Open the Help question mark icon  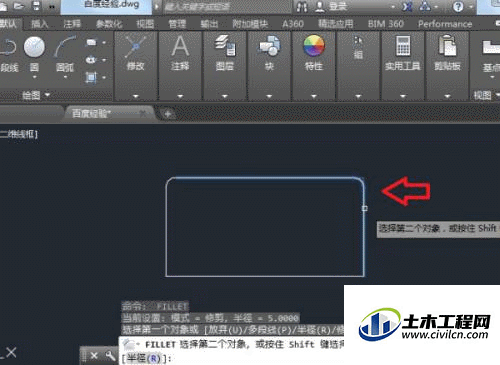pyautogui.click(x=458, y=7)
